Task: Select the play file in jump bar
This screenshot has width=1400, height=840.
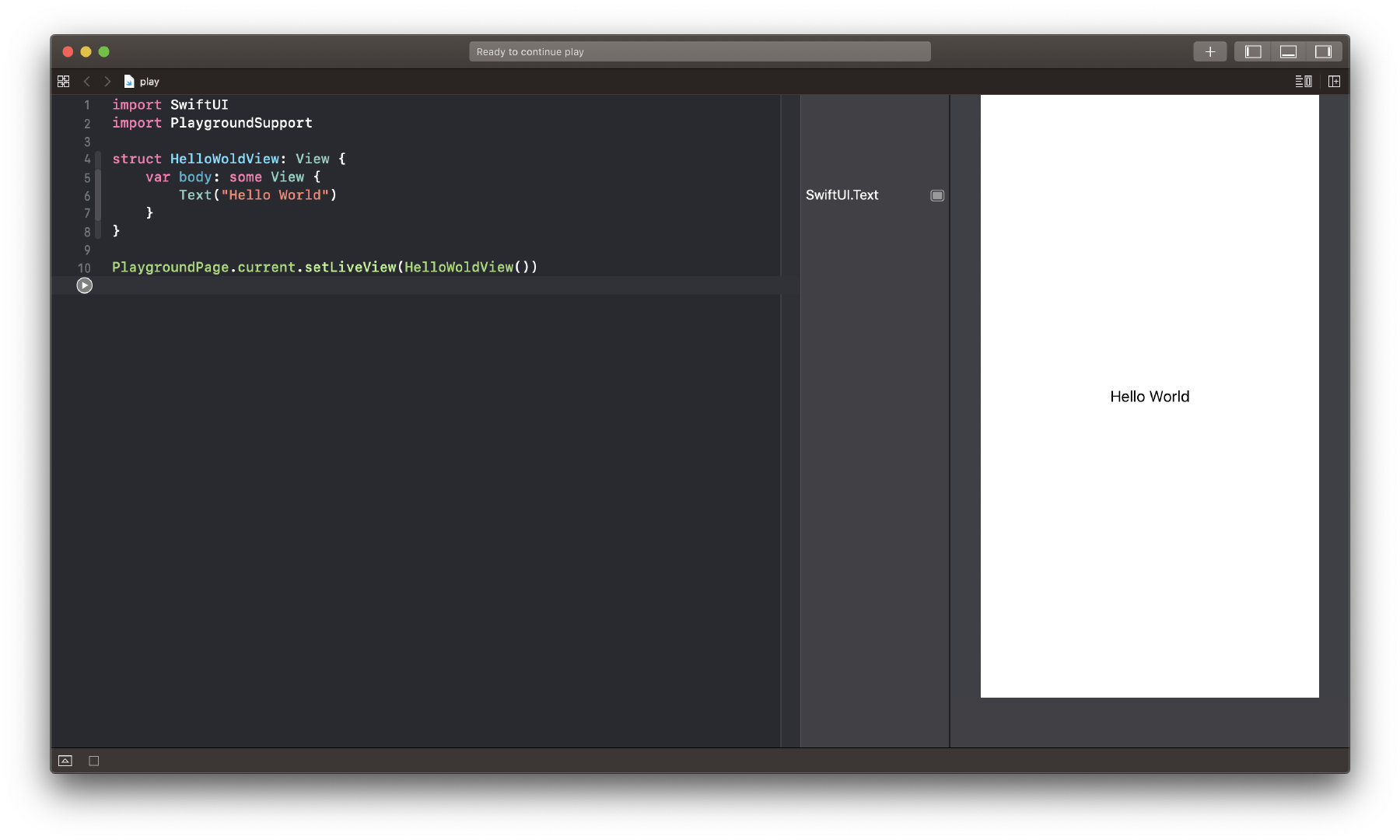Action: (142, 82)
